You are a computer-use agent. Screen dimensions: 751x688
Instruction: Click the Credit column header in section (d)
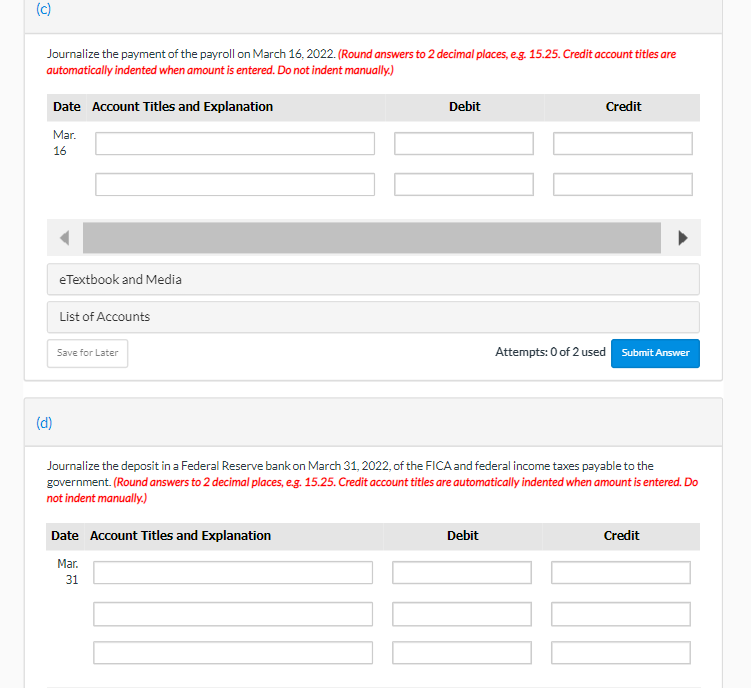point(621,536)
